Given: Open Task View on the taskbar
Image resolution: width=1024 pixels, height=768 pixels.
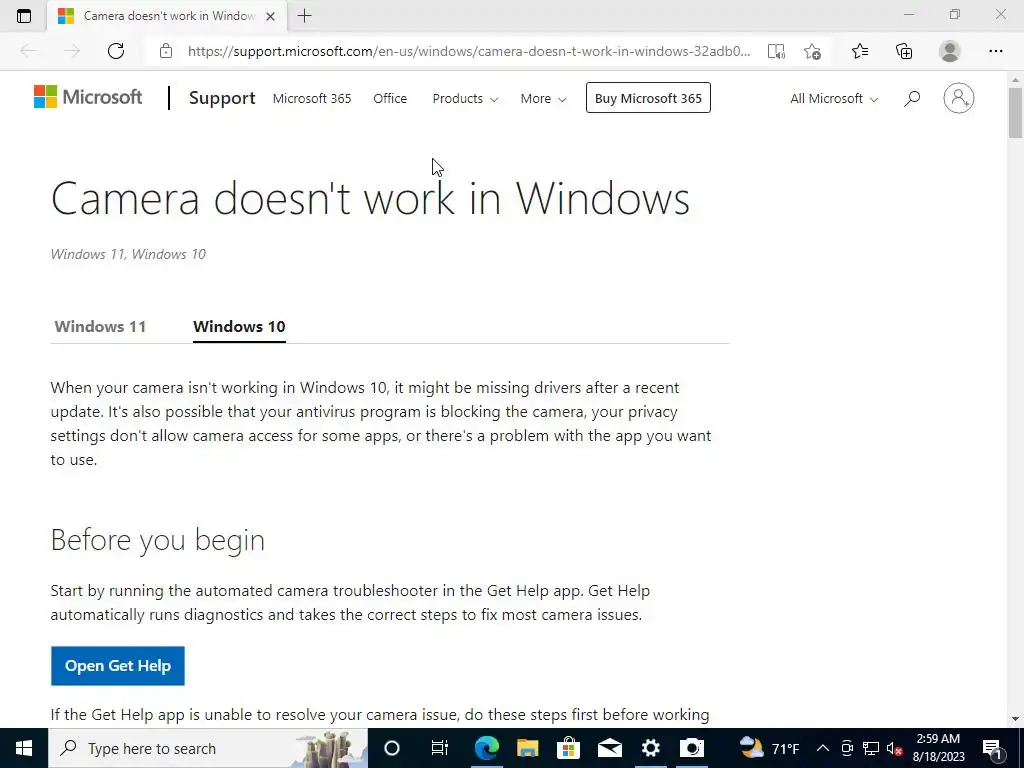Looking at the screenshot, I should click(440, 748).
